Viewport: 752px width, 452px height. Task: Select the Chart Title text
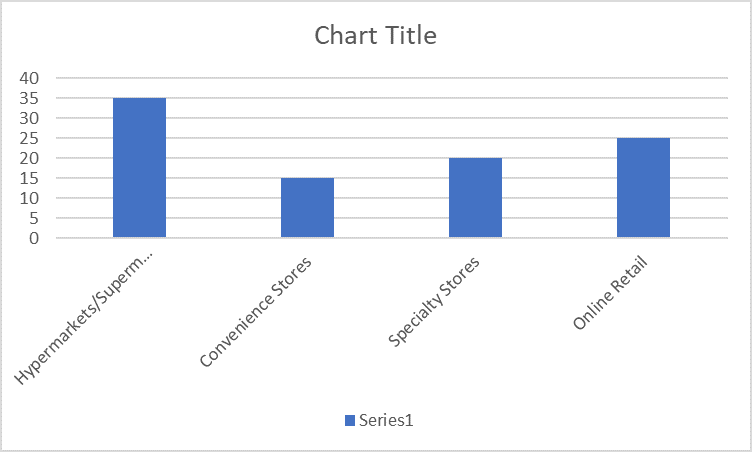[x=376, y=36]
